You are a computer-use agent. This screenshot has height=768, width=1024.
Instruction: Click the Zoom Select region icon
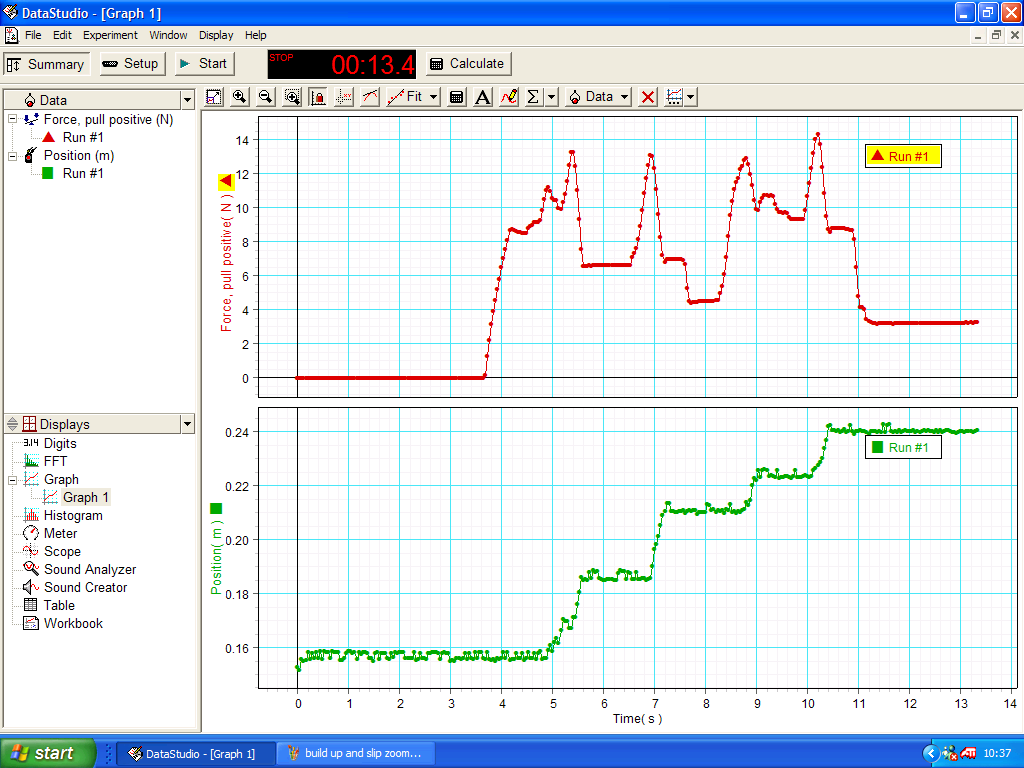point(292,97)
